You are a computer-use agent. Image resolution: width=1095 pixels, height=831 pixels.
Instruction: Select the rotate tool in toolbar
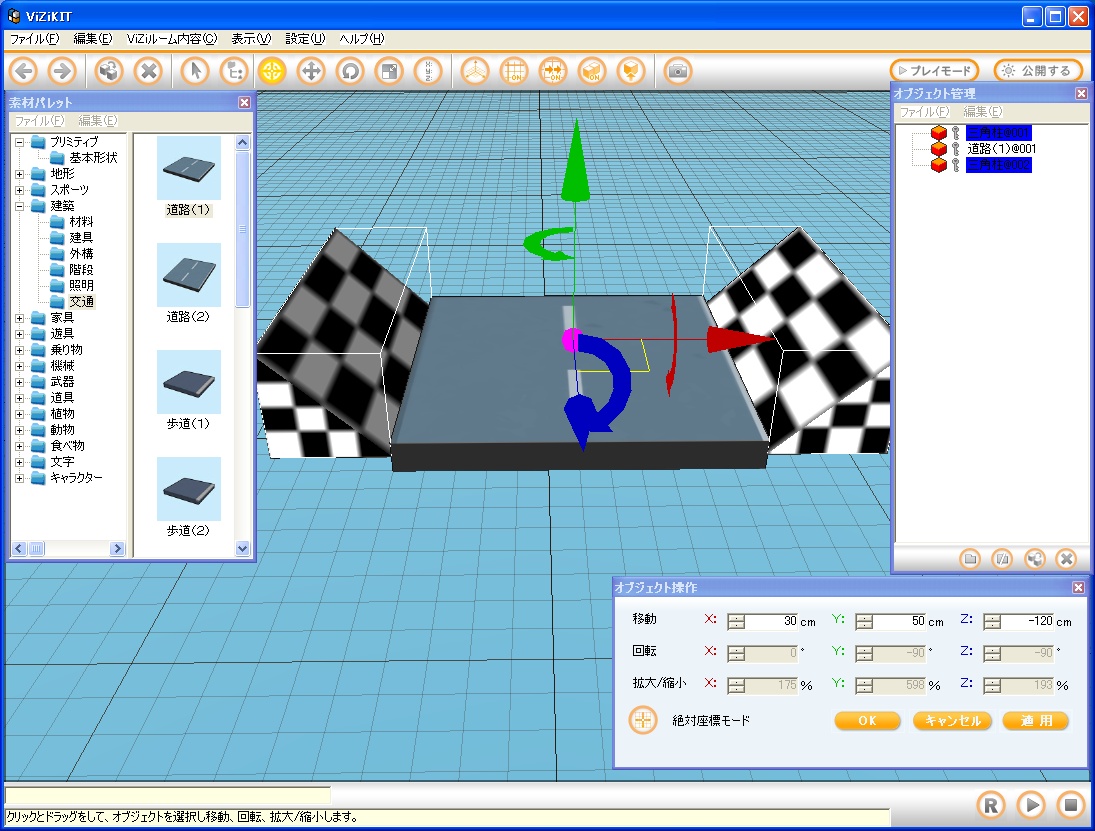tap(350, 71)
